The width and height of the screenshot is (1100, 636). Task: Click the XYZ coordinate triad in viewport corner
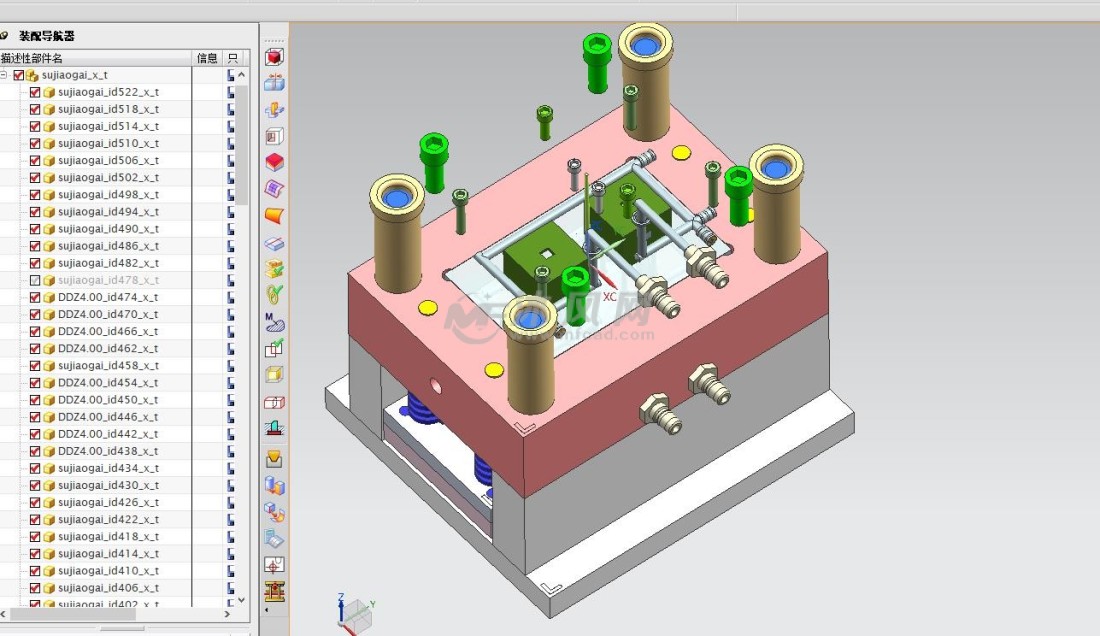tap(352, 612)
